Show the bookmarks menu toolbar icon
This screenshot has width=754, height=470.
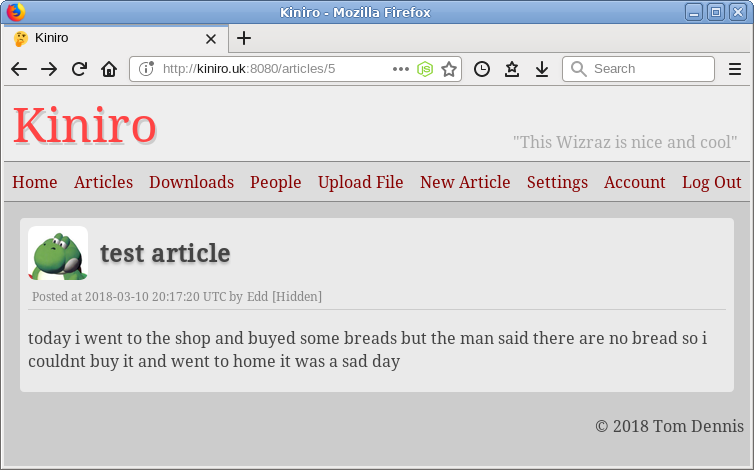[x=512, y=69]
